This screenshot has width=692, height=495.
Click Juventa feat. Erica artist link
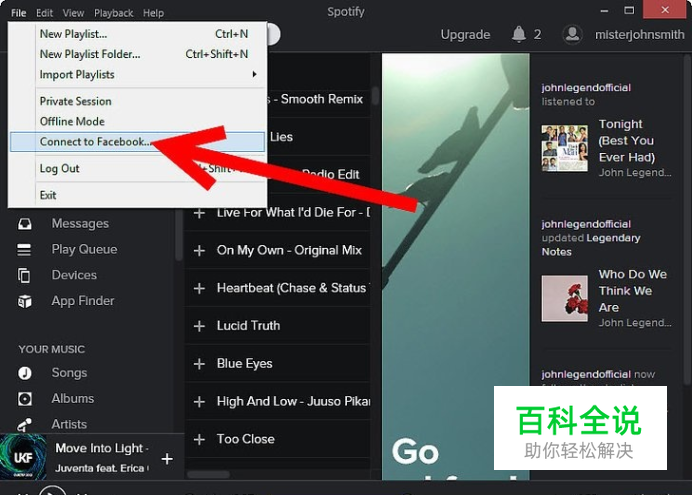pyautogui.click(x=102, y=468)
